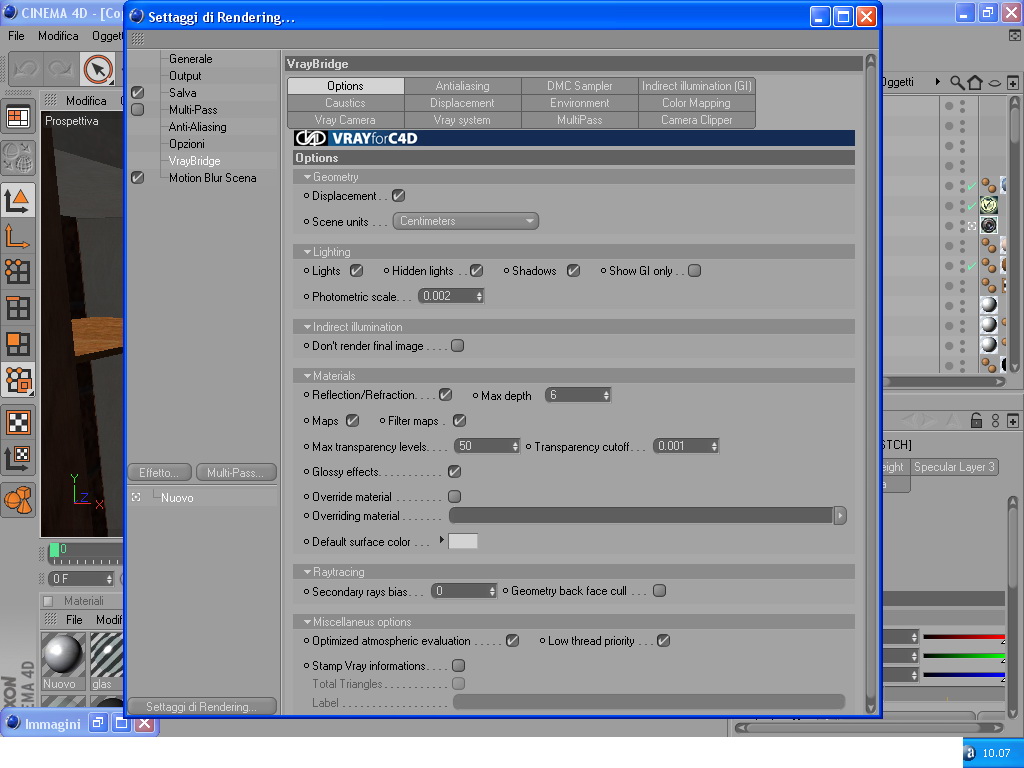This screenshot has height=768, width=1024.
Task: Enable Show GI only checkbox
Action: (695, 271)
